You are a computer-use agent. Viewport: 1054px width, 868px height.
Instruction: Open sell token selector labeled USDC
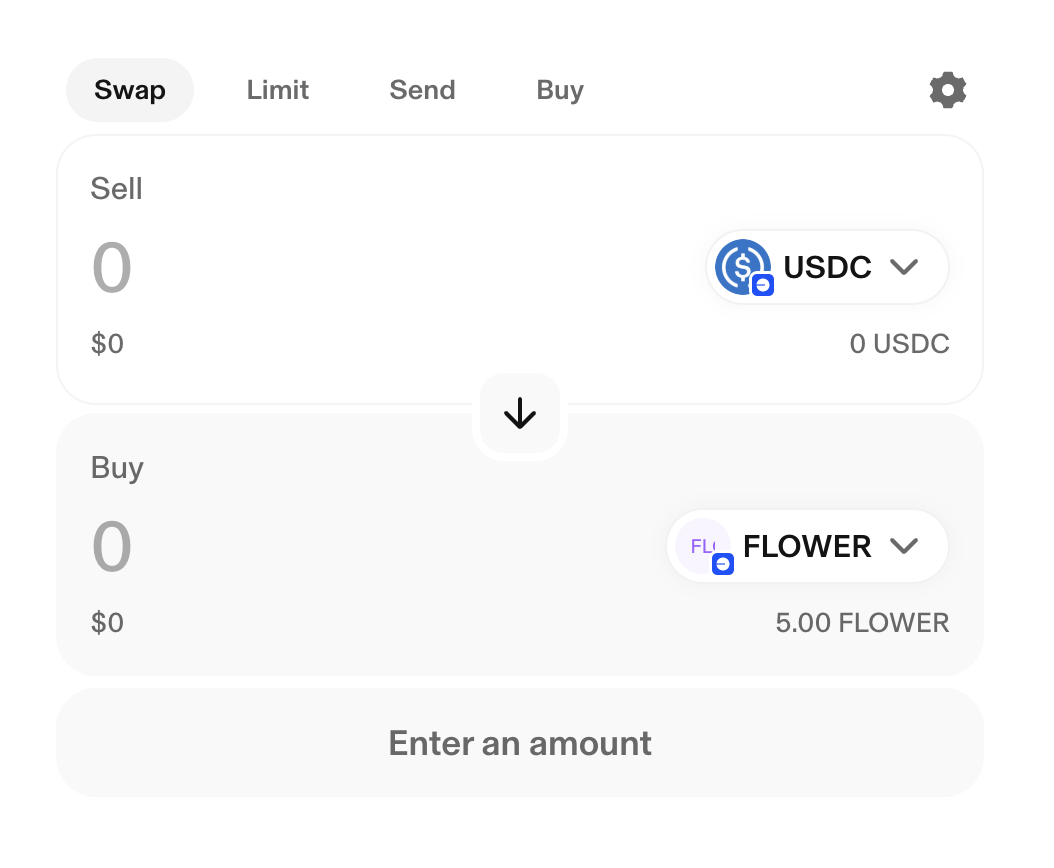click(x=827, y=267)
